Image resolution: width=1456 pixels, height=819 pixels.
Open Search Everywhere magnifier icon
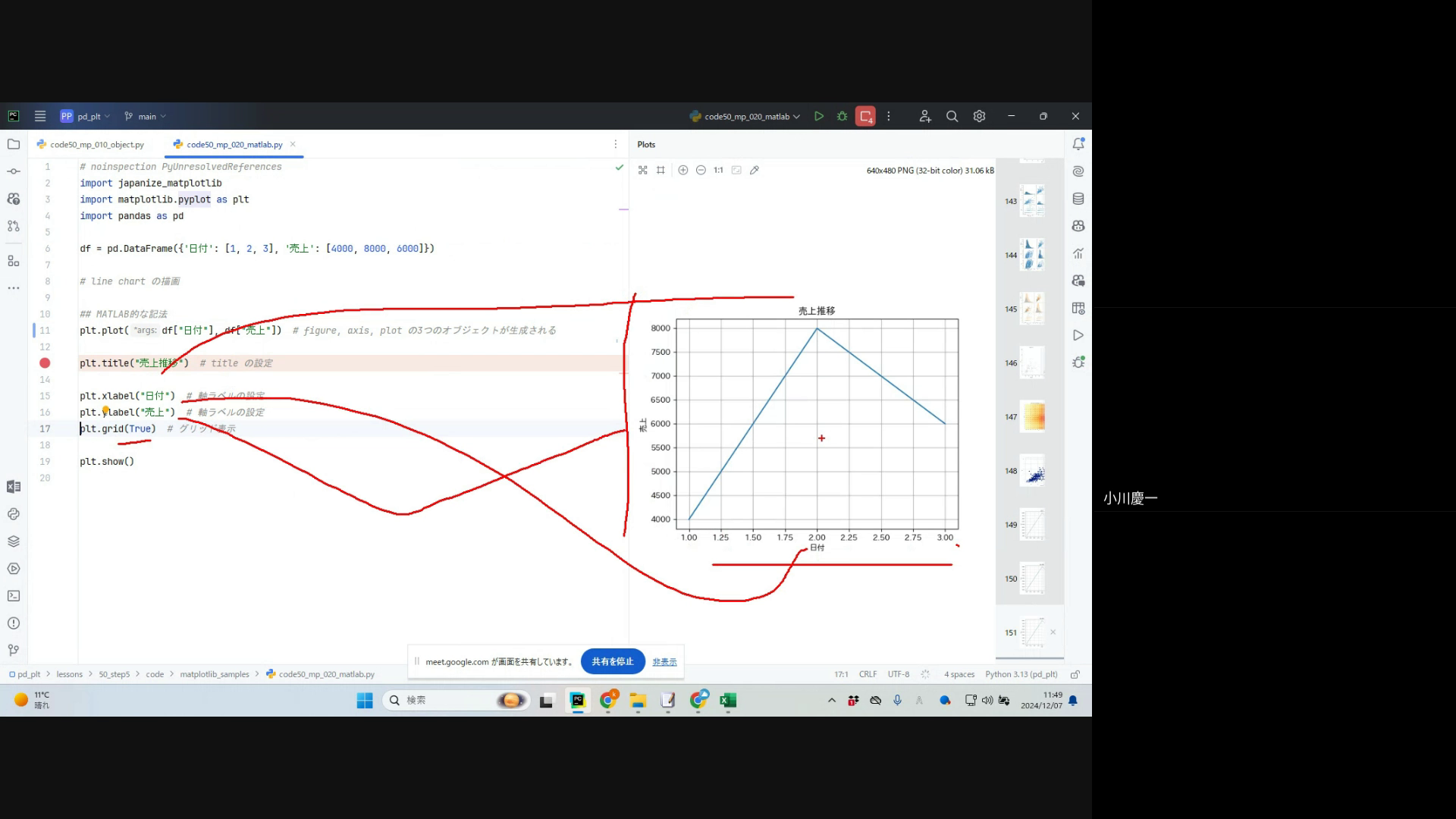(x=952, y=116)
